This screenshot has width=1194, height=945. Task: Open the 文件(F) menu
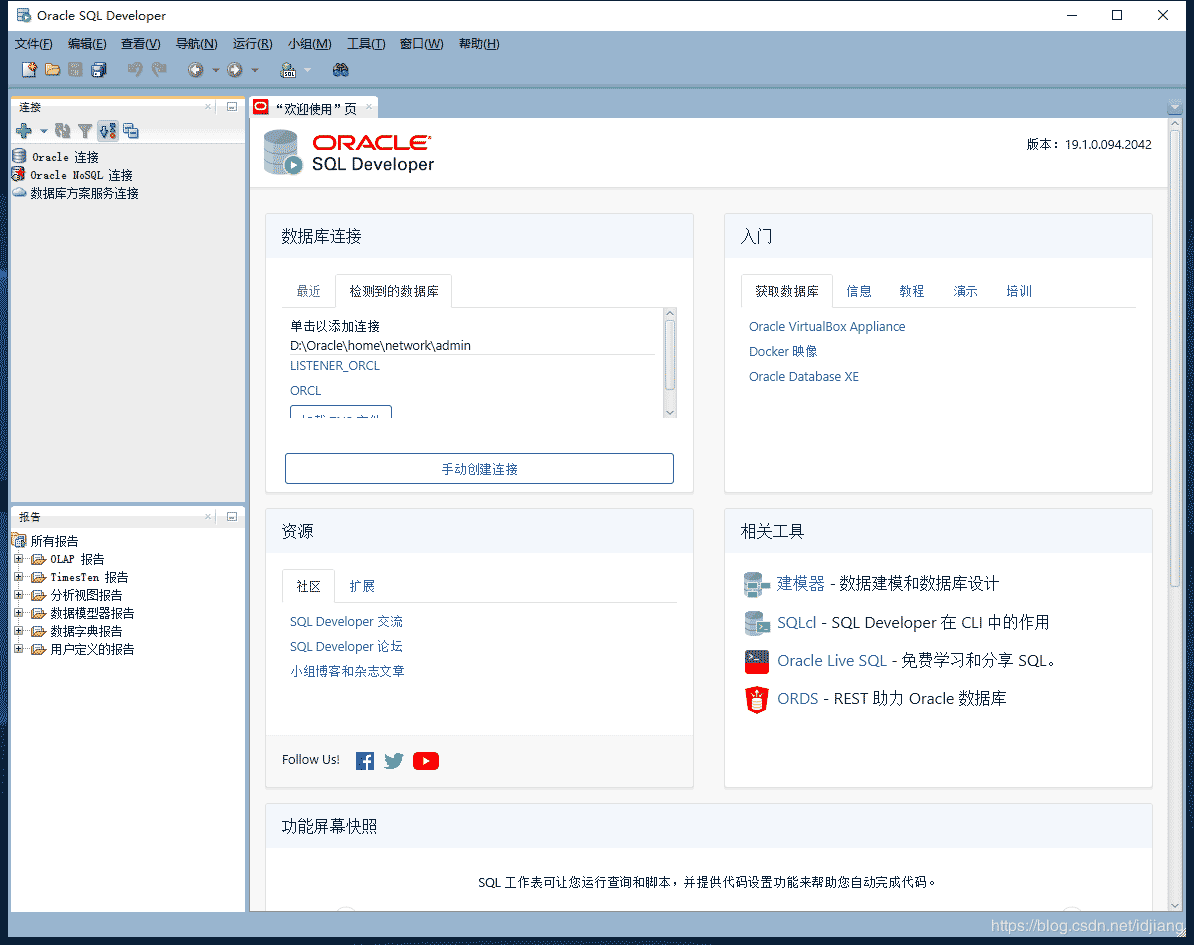[x=34, y=44]
